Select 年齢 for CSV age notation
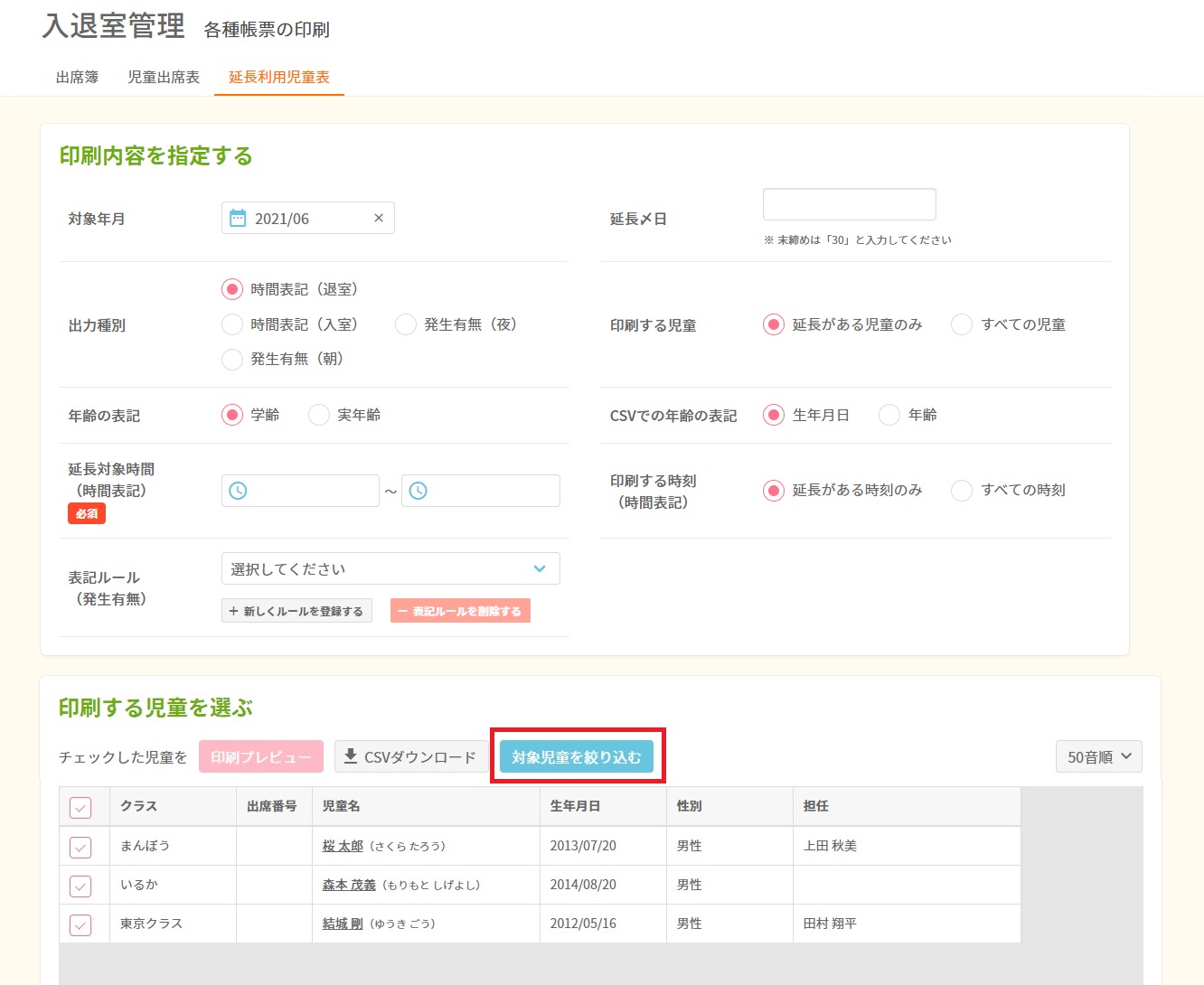The width and height of the screenshot is (1204, 985). click(x=889, y=415)
